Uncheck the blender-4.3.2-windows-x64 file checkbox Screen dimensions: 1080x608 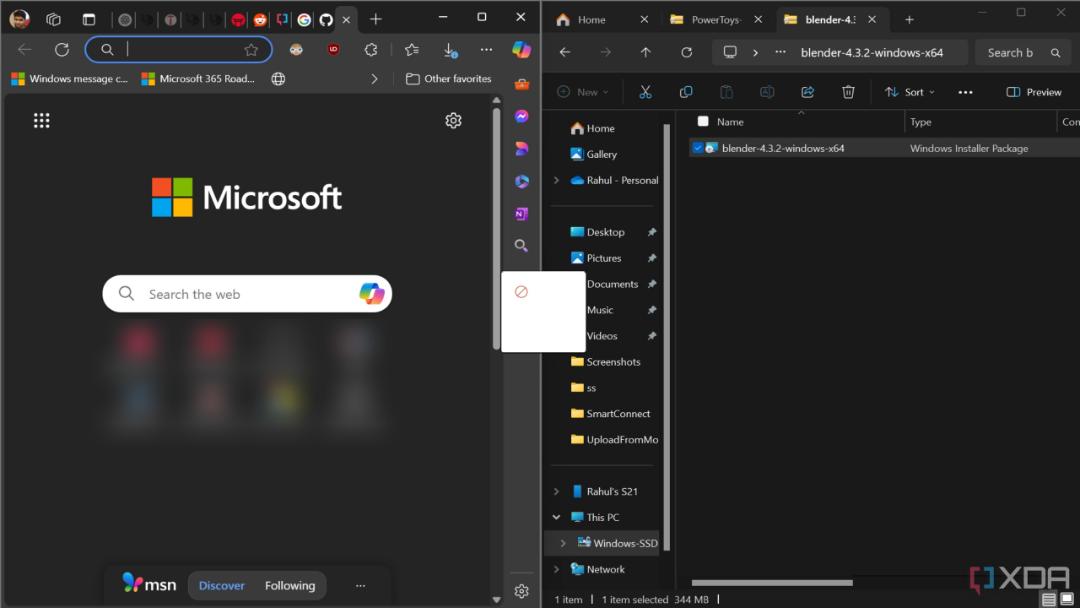coord(697,148)
